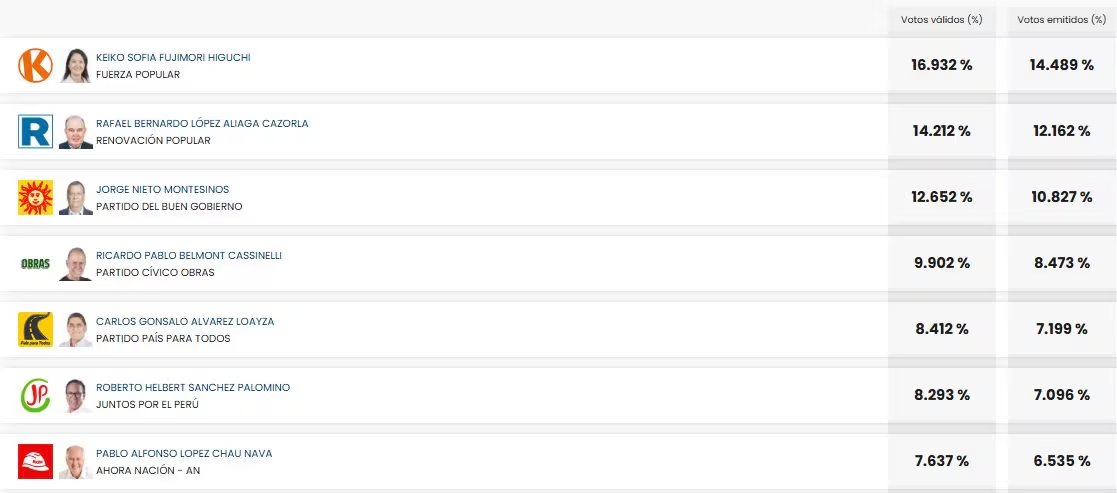Viewport: 1117px width, 493px height.
Task: Click Pablo Alfonso Lopez Chau Nava link
Action: 184,454
